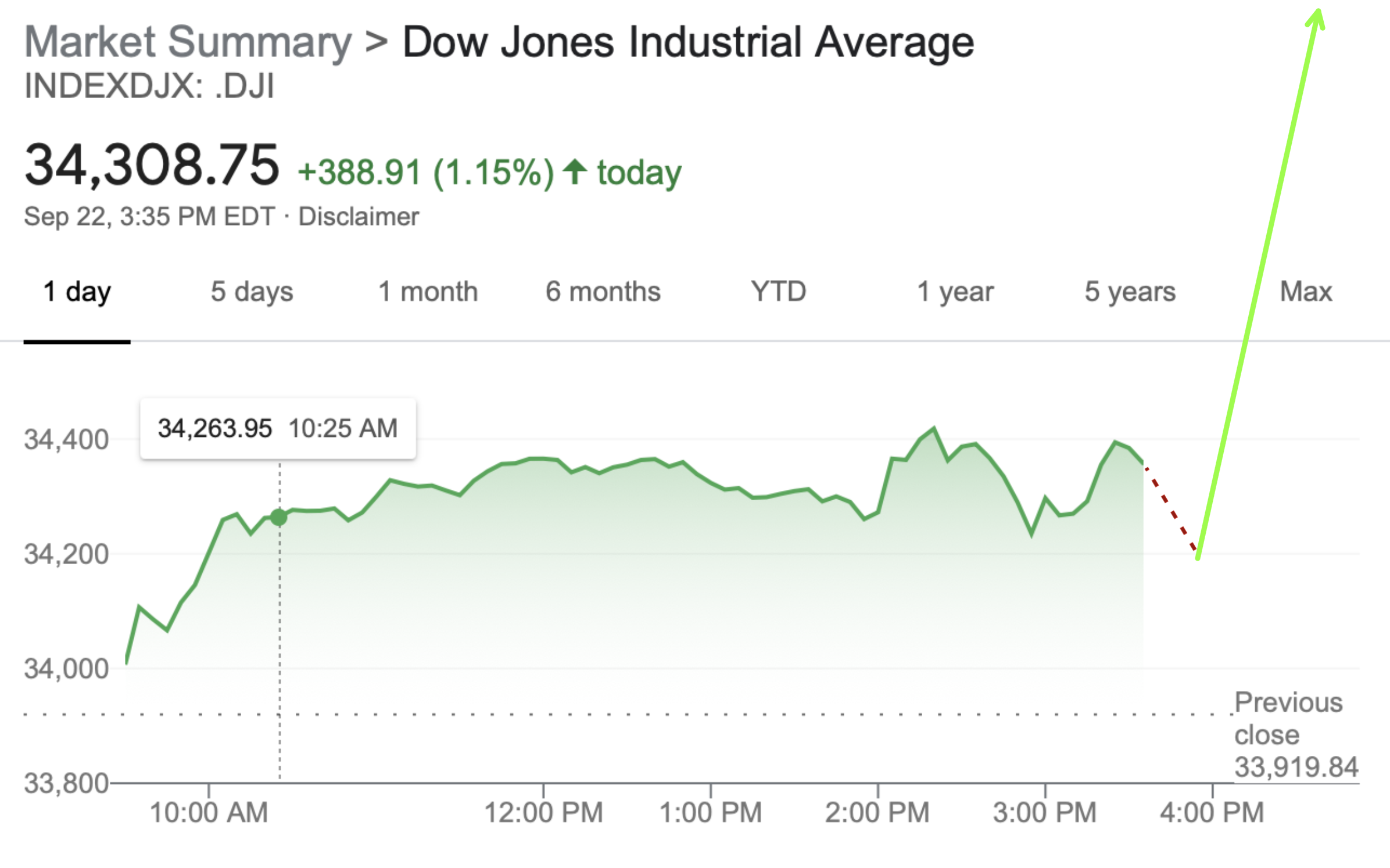Click the green data point dot on chart
This screenshot has height=868, width=1390.
[279, 517]
